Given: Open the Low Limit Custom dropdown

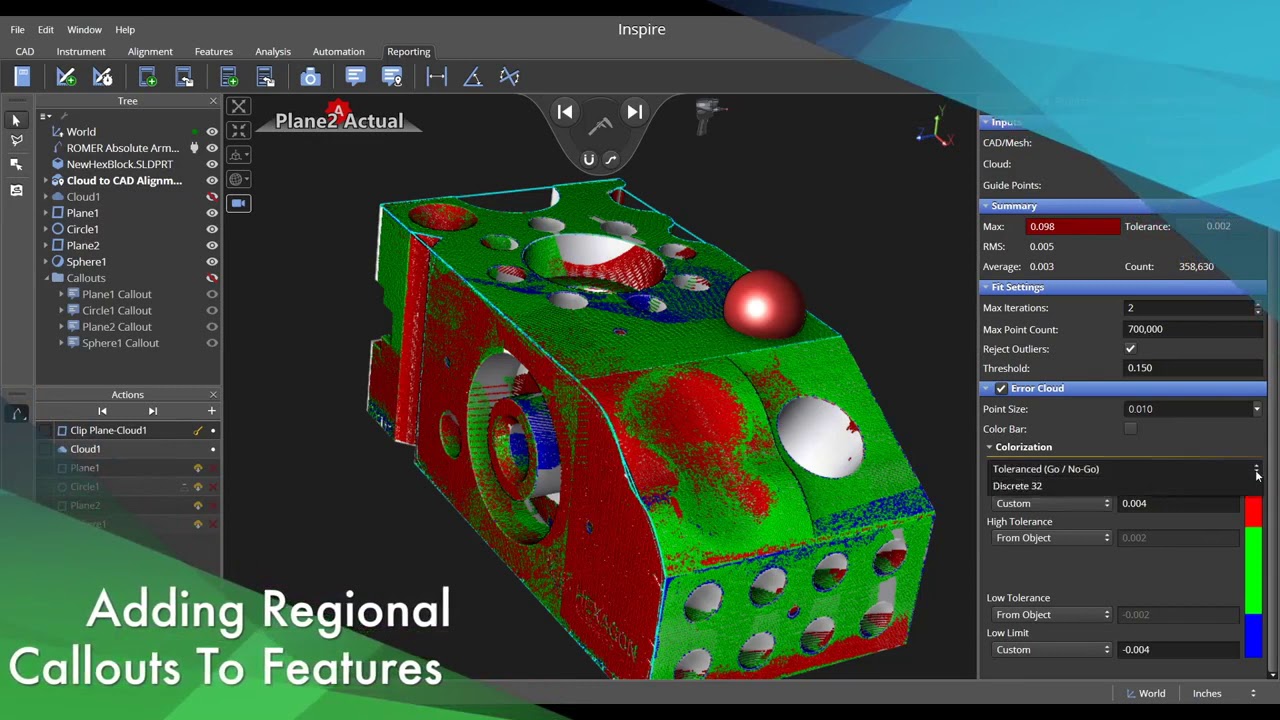Looking at the screenshot, I should 1051,650.
